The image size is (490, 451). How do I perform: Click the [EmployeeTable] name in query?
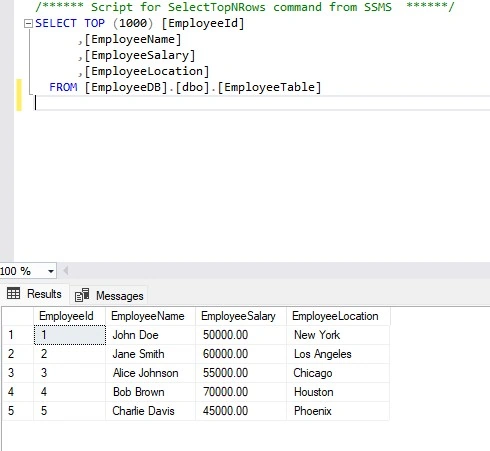click(x=269, y=87)
